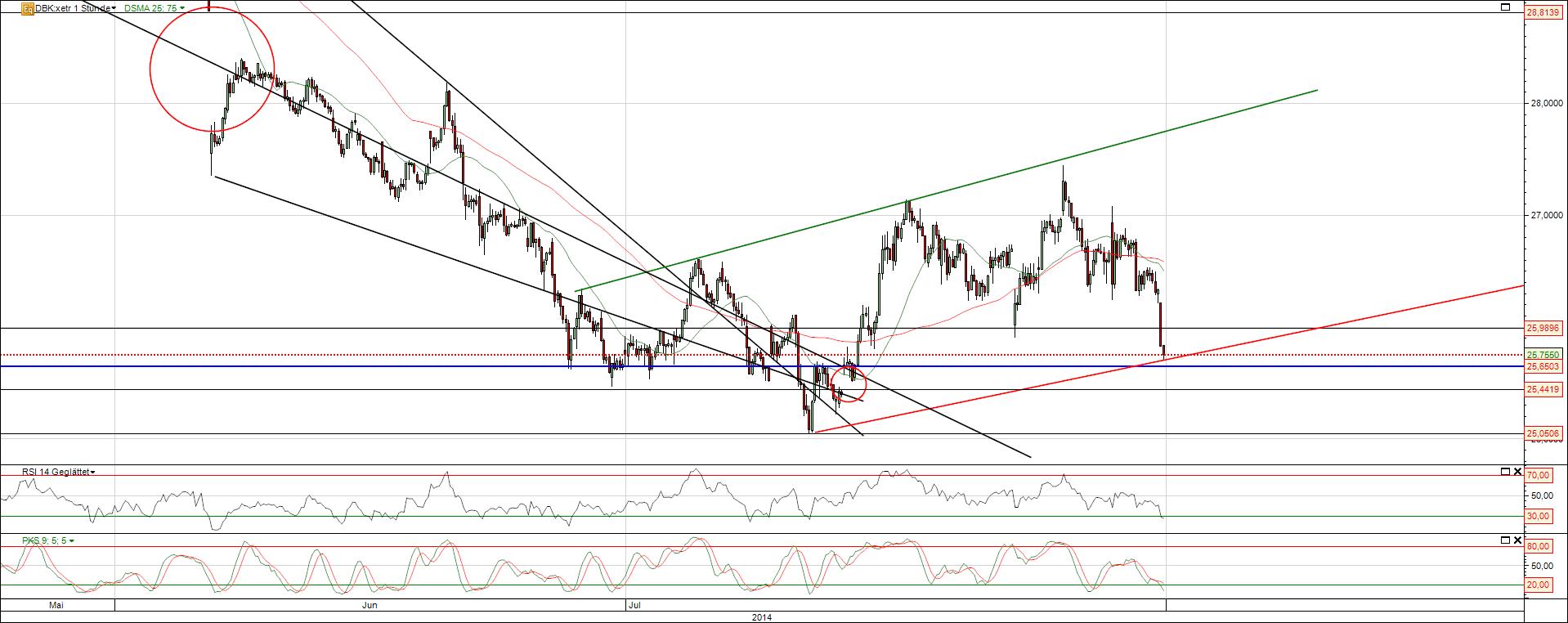Close the PKS stochastic indicator pane

coord(1518,540)
